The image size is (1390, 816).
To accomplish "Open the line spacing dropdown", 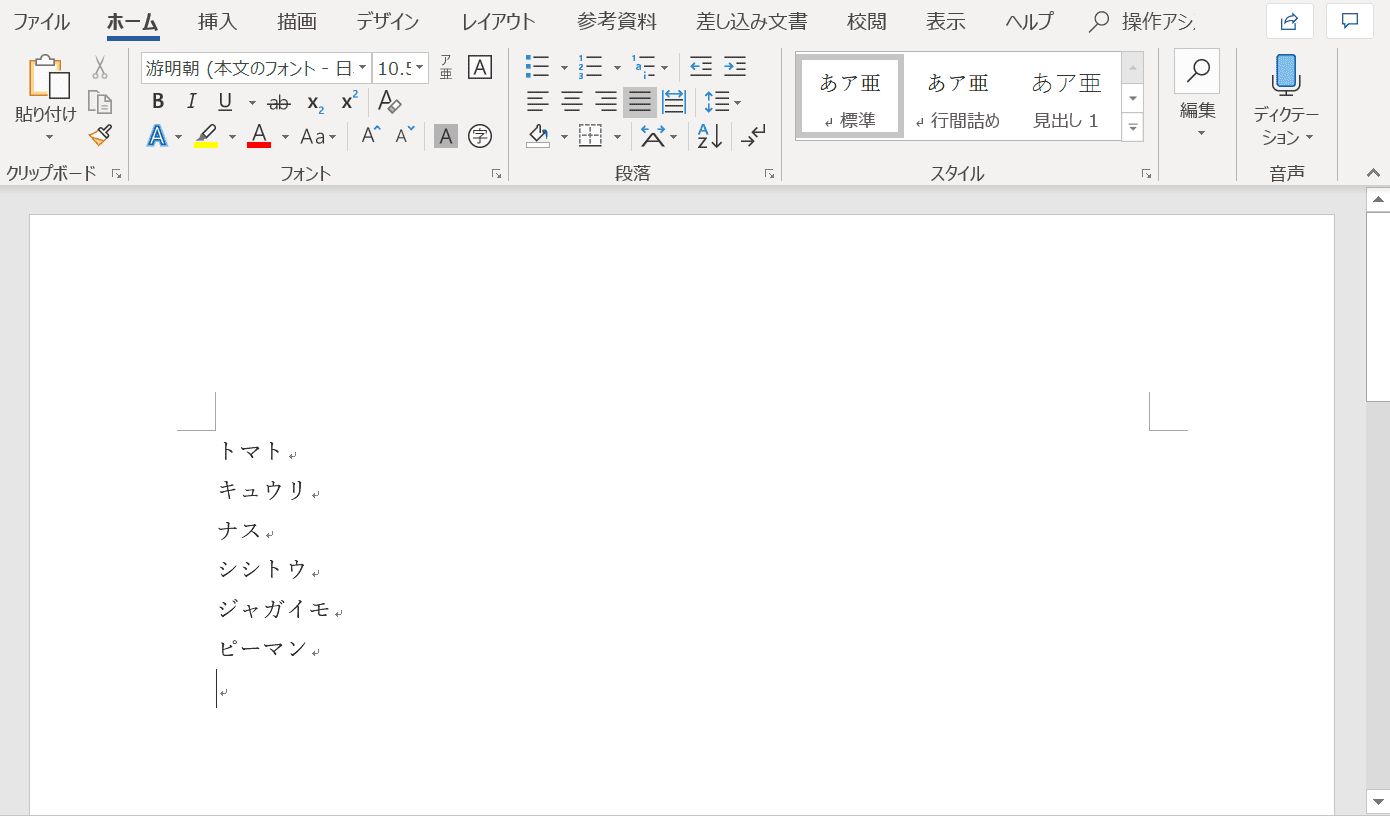I will coord(722,102).
